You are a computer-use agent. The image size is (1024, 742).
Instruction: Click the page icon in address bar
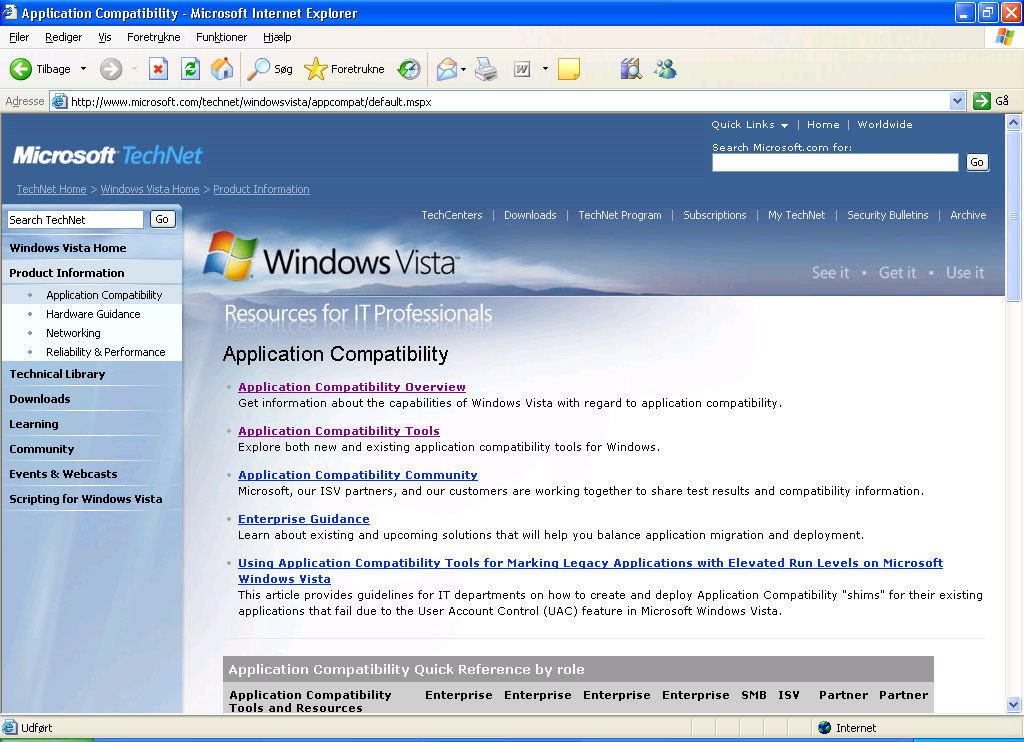coord(59,101)
